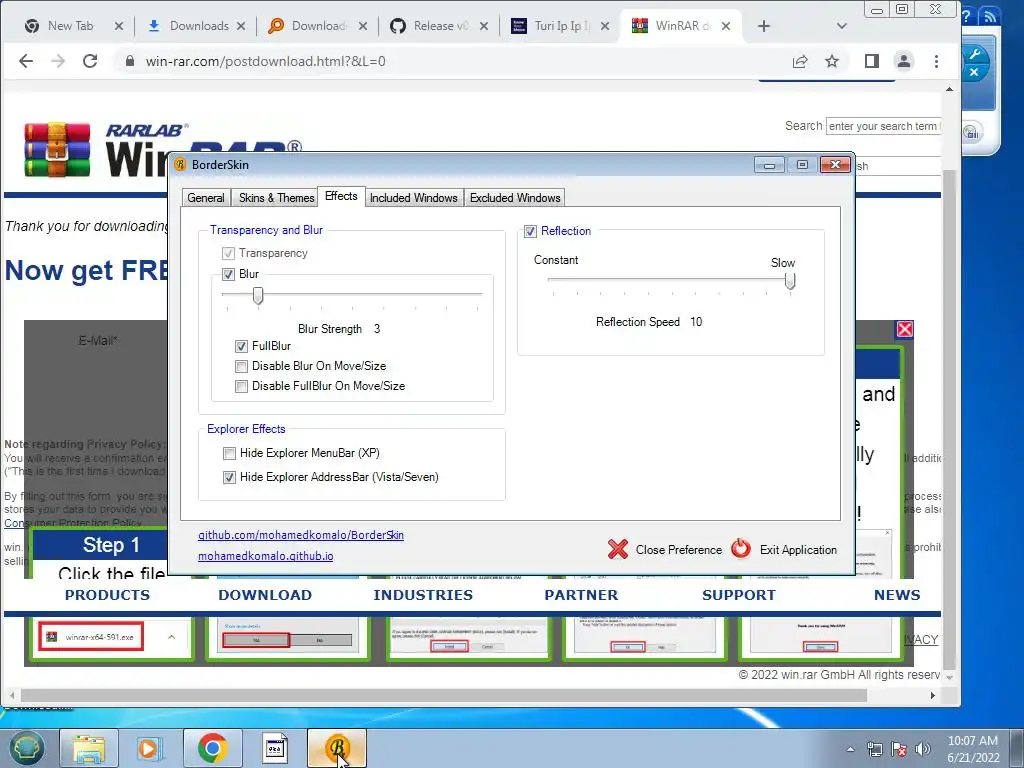This screenshot has height=768, width=1024.
Task: Open a new Chrome tab with plus
Action: pyautogui.click(x=764, y=26)
